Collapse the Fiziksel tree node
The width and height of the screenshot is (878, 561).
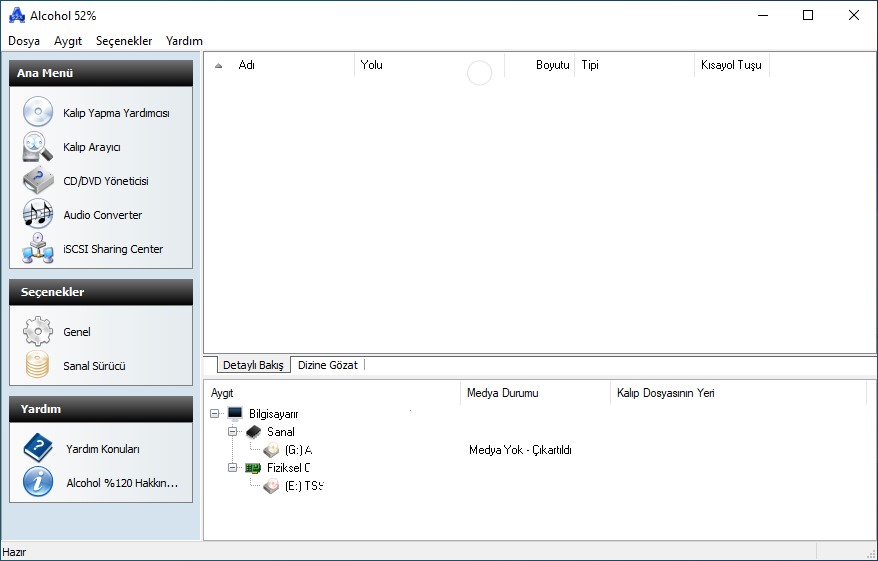click(232, 468)
